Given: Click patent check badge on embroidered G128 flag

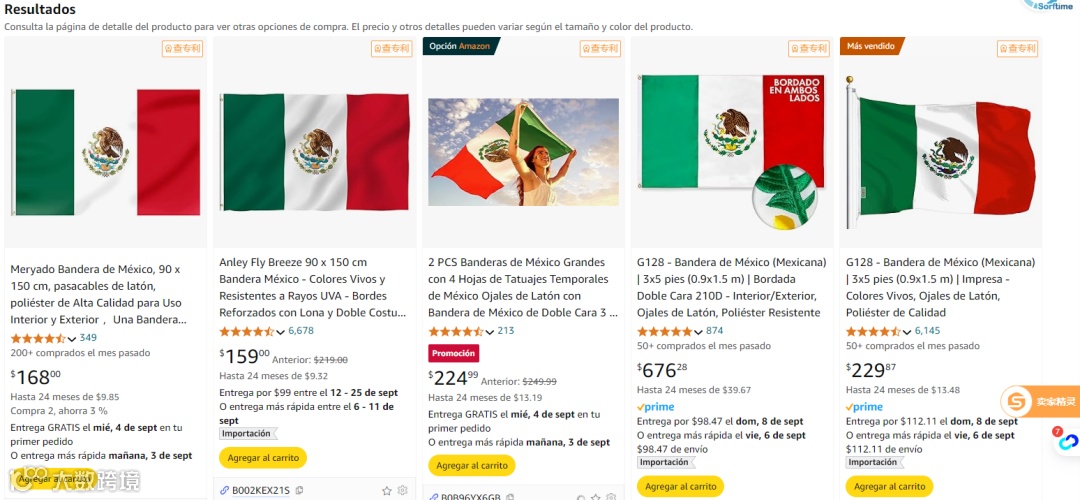Looking at the screenshot, I should click(808, 48).
